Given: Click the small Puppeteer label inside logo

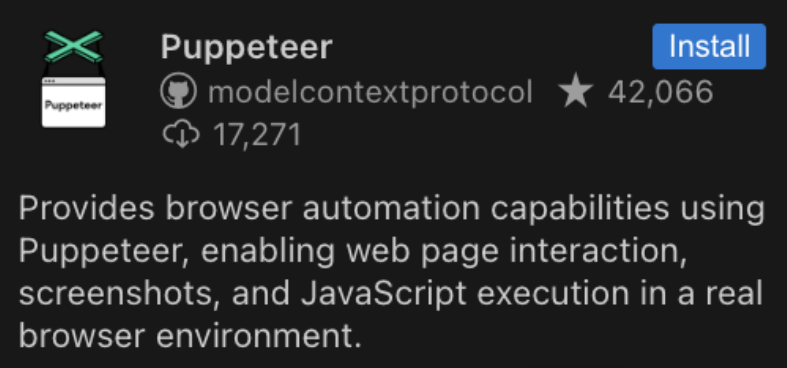Looking at the screenshot, I should coord(73,105).
